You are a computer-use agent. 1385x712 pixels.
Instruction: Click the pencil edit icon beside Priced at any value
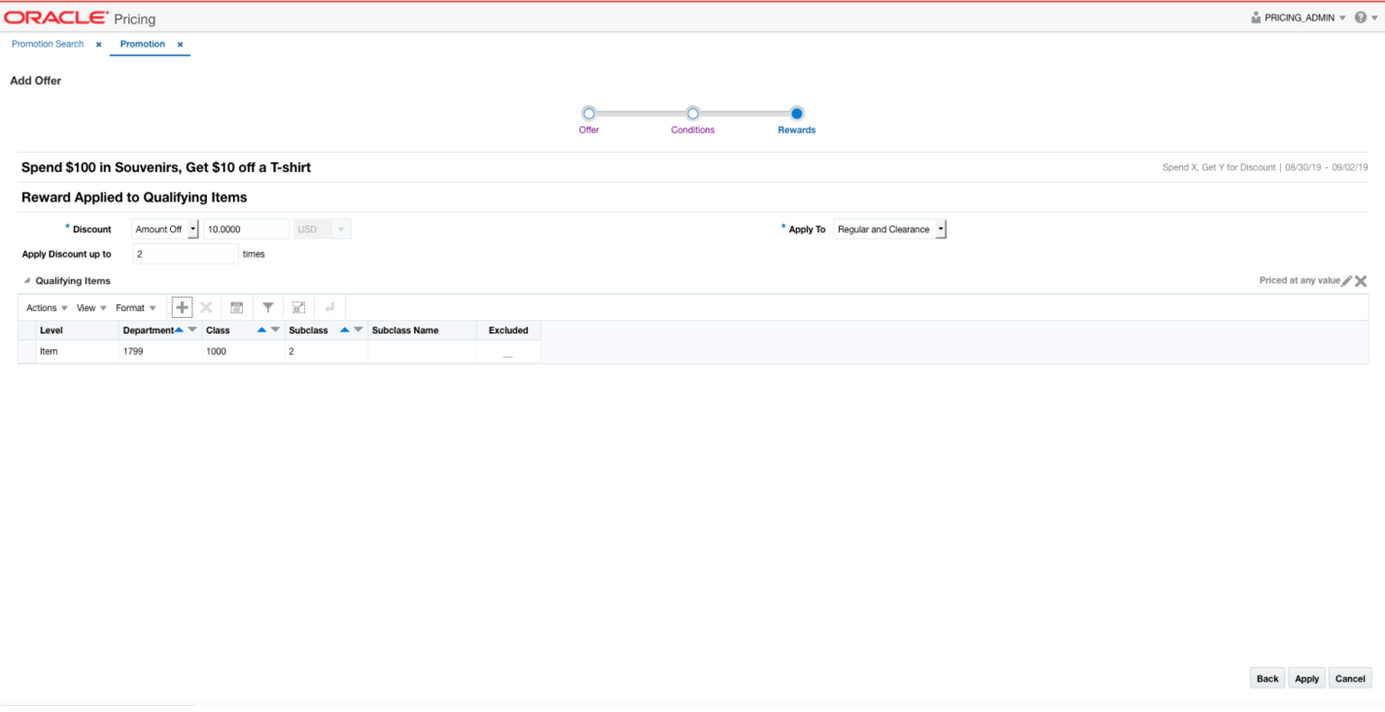(x=1347, y=281)
